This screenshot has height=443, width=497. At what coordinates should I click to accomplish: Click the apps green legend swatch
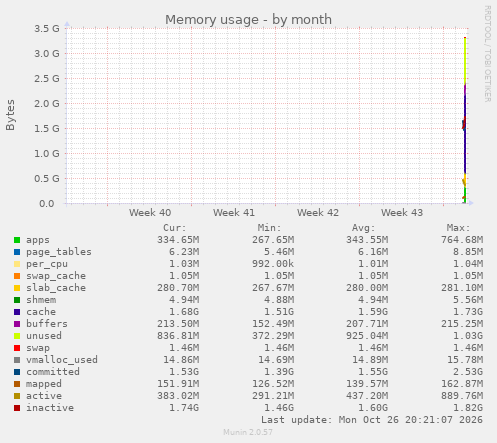click(x=17, y=240)
